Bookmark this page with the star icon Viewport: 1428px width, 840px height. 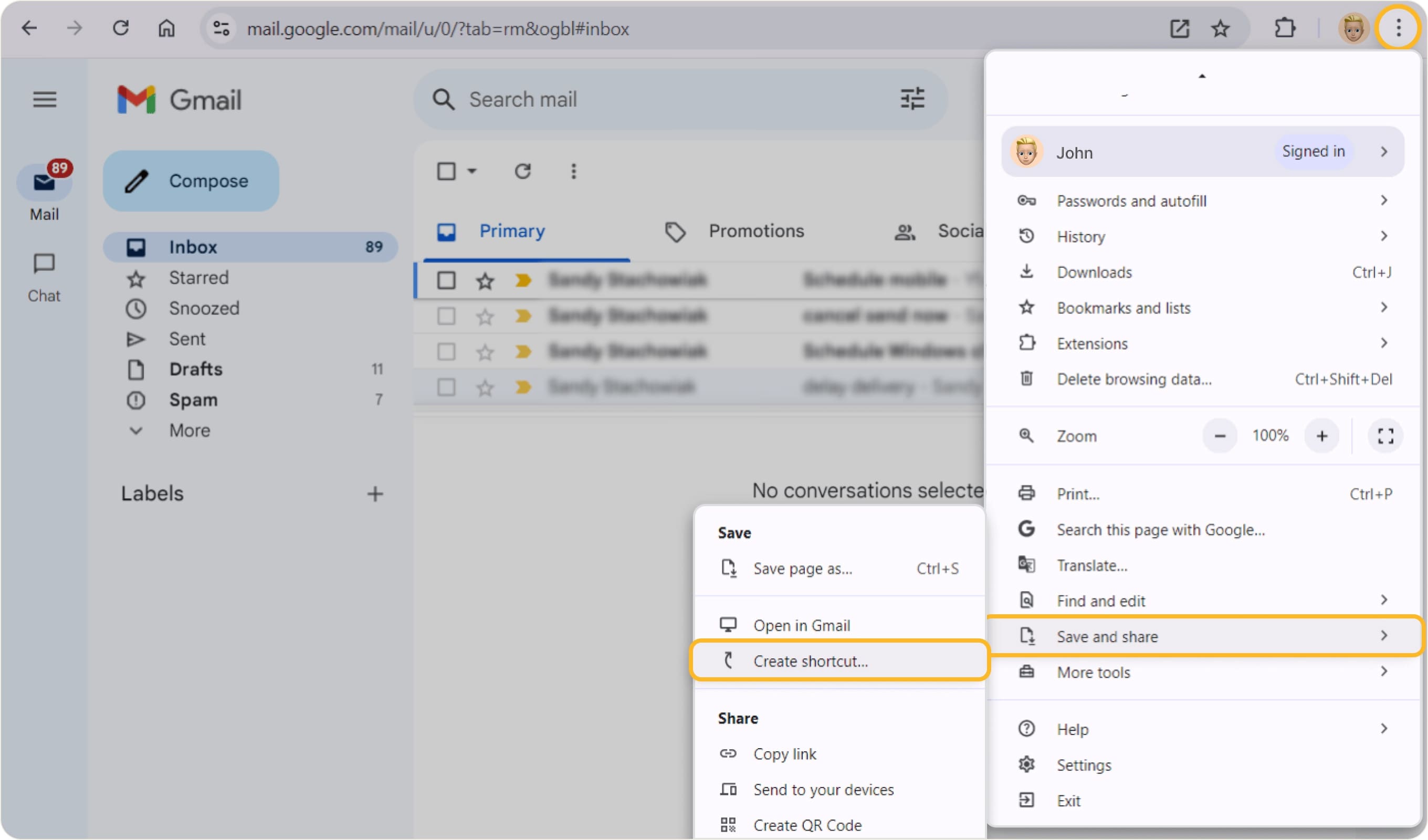pos(1220,28)
